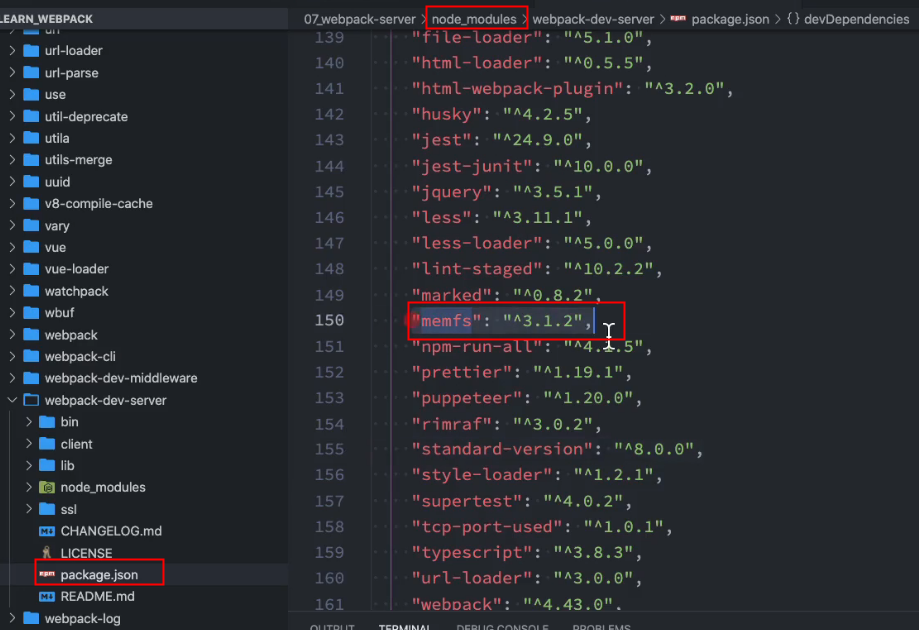Click the npm icon in the breadcrumb
This screenshot has width=919, height=630.
(678, 19)
